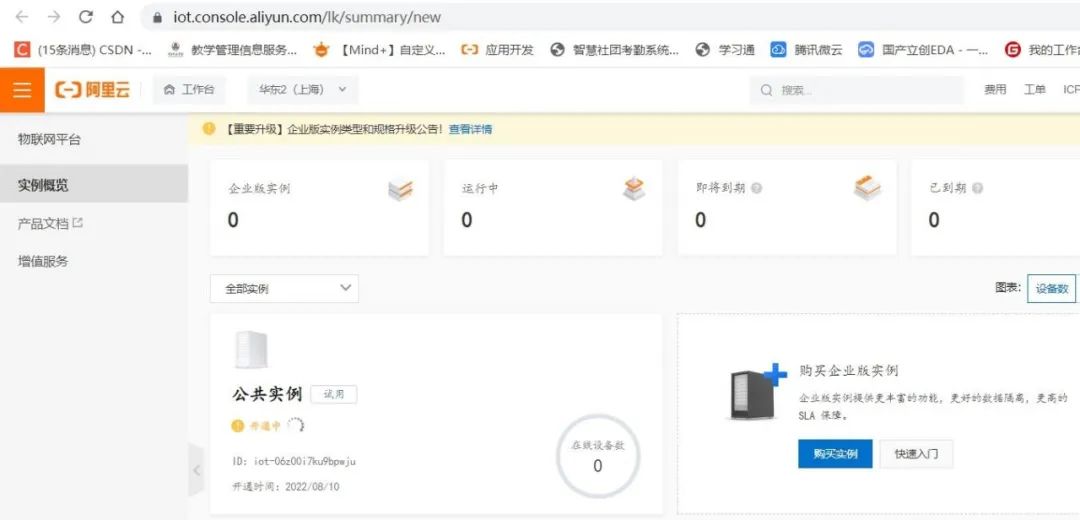Click the Aliyun logo
1080x520 pixels.
[92, 90]
